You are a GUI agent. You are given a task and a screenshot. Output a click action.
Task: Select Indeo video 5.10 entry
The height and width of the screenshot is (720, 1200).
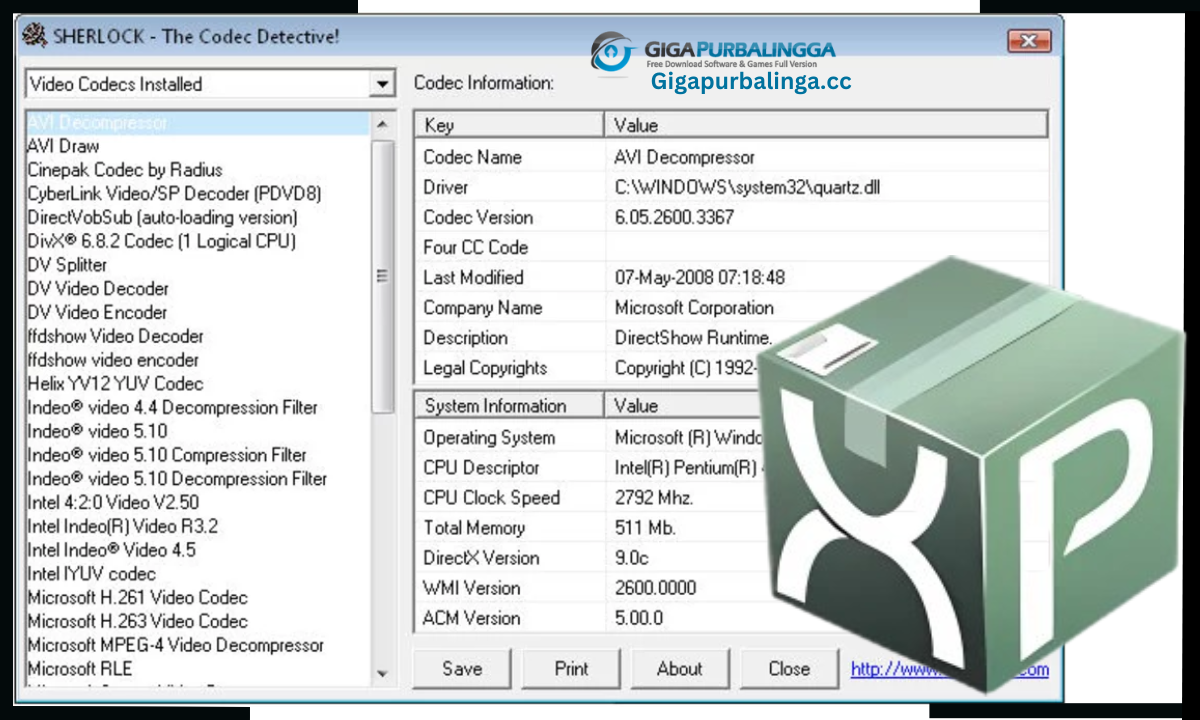tap(97, 431)
